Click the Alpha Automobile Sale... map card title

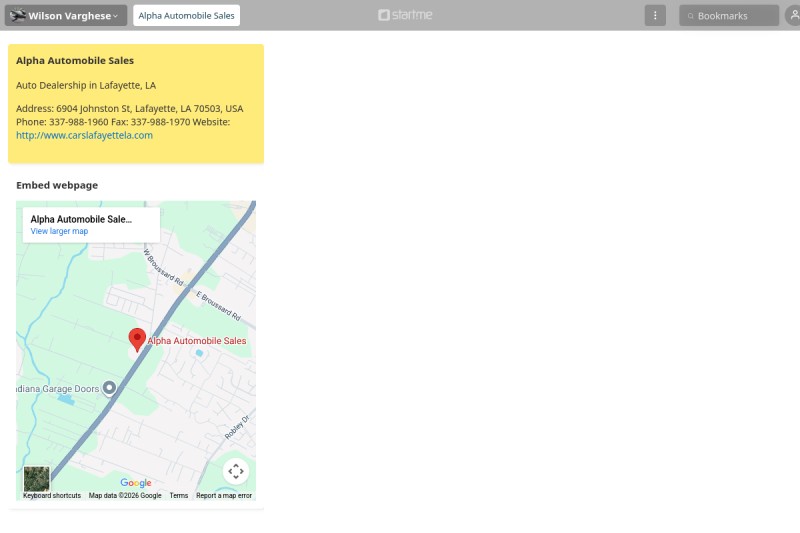tap(81, 219)
